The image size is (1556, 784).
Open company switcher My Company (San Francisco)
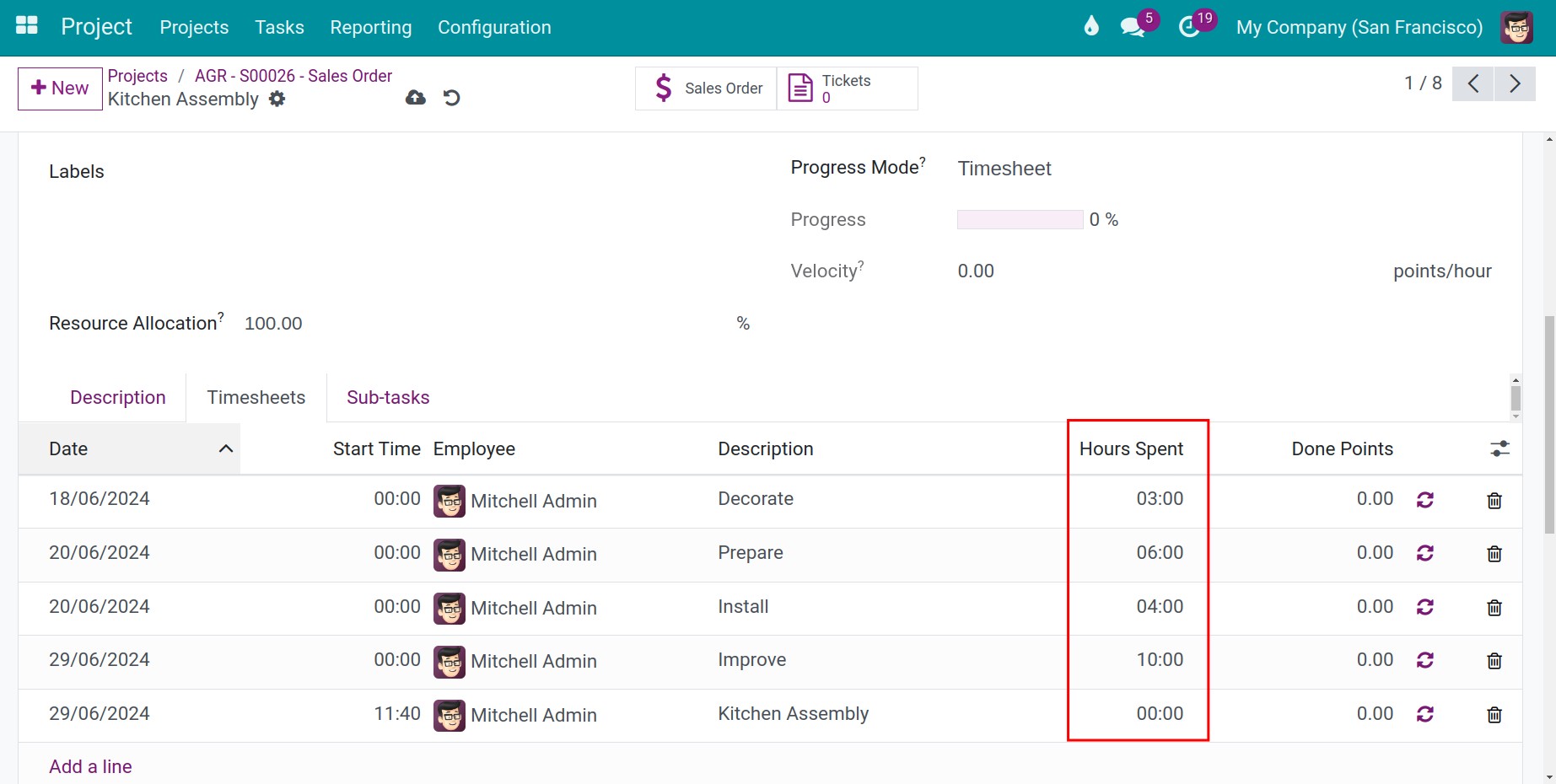(x=1359, y=27)
